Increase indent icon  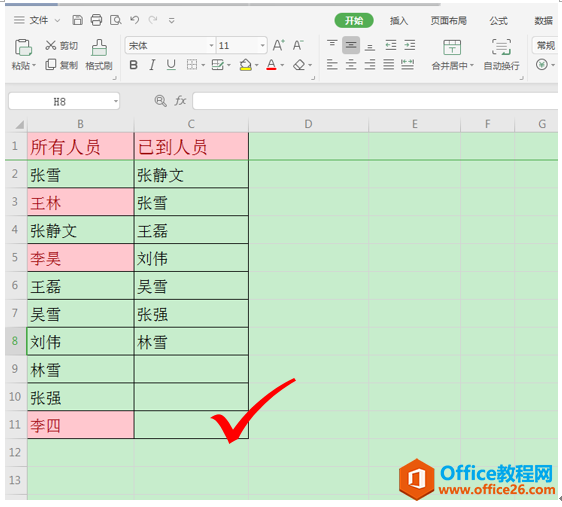pyautogui.click(x=409, y=45)
